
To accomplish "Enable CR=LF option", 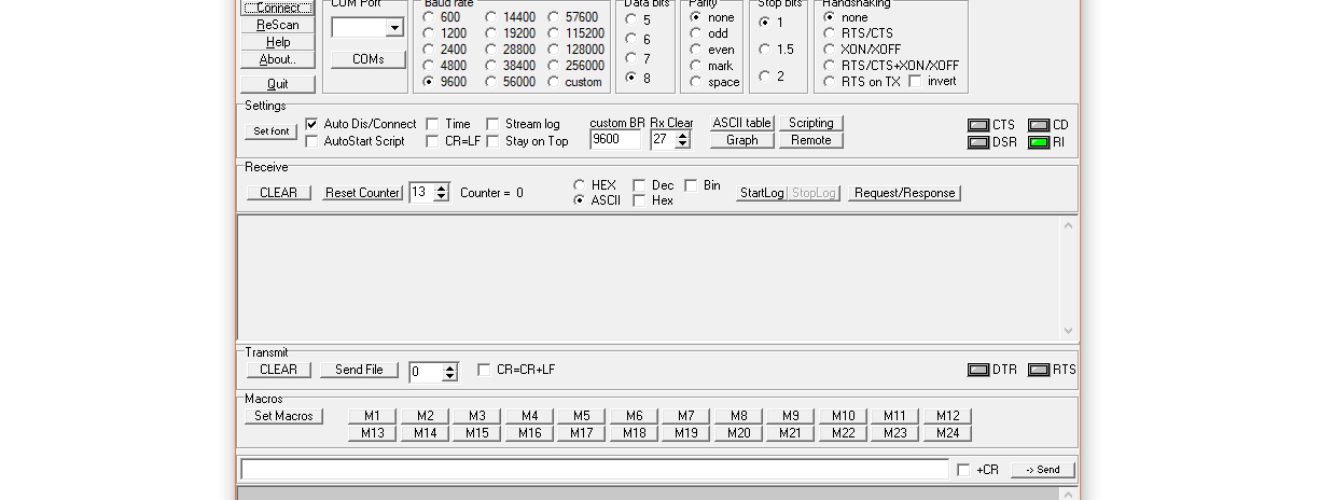I will click(432, 141).
